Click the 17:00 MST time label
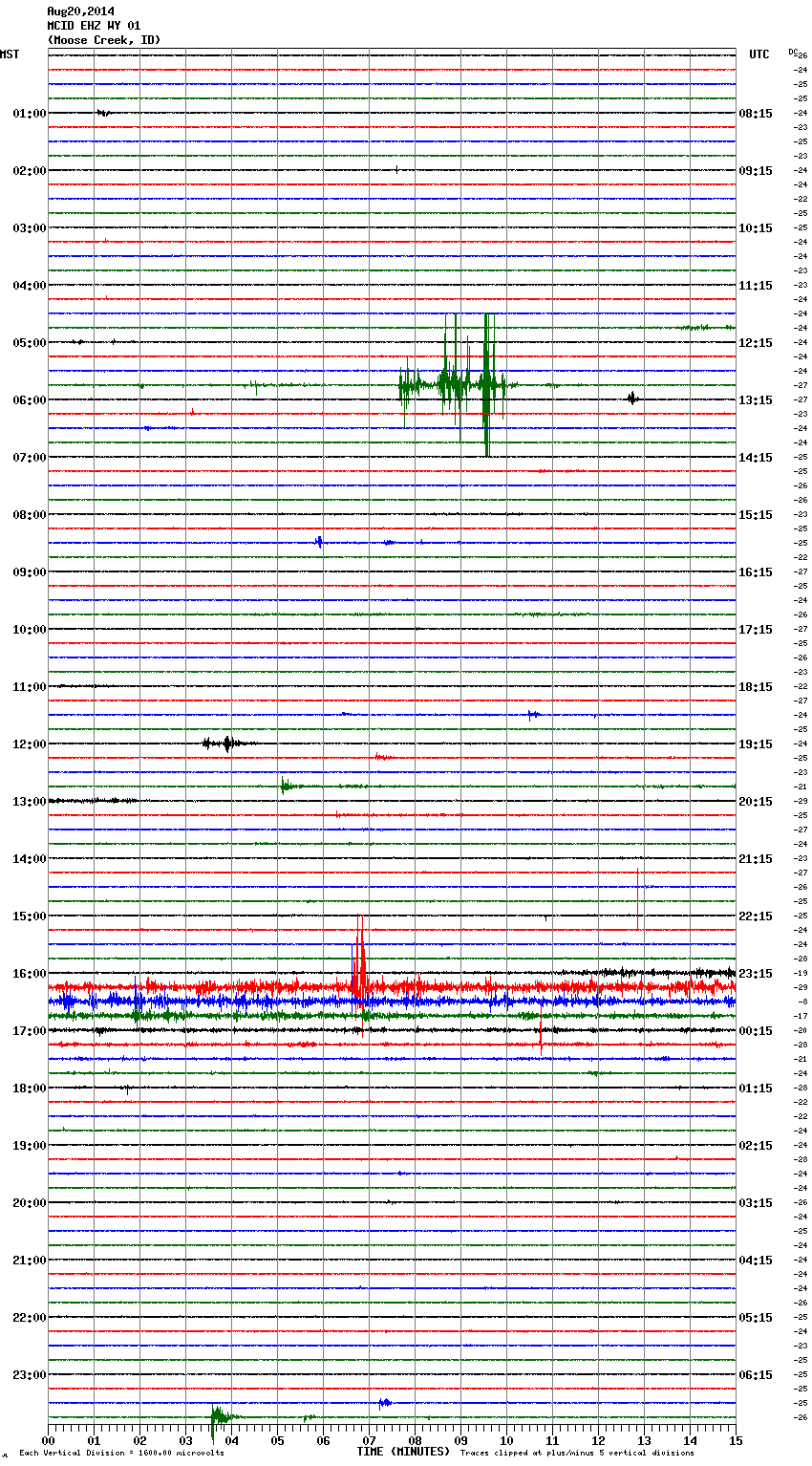This screenshot has height=1466, width=812. point(30,1031)
